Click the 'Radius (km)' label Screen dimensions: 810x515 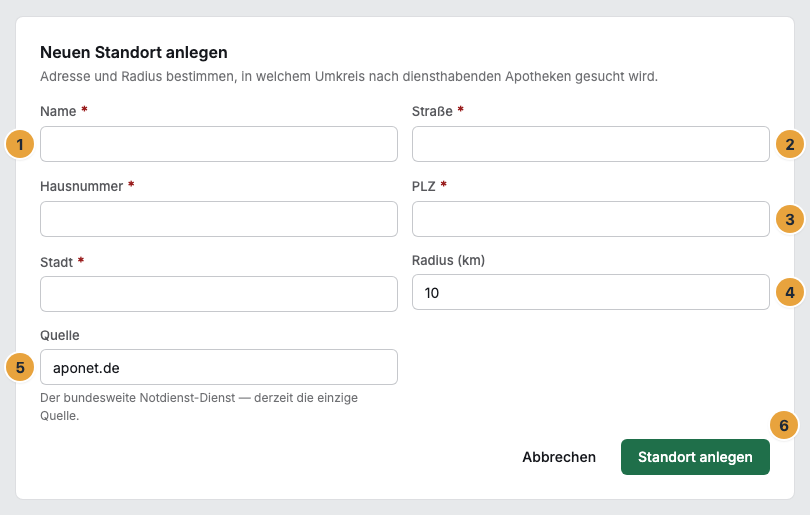[448, 260]
